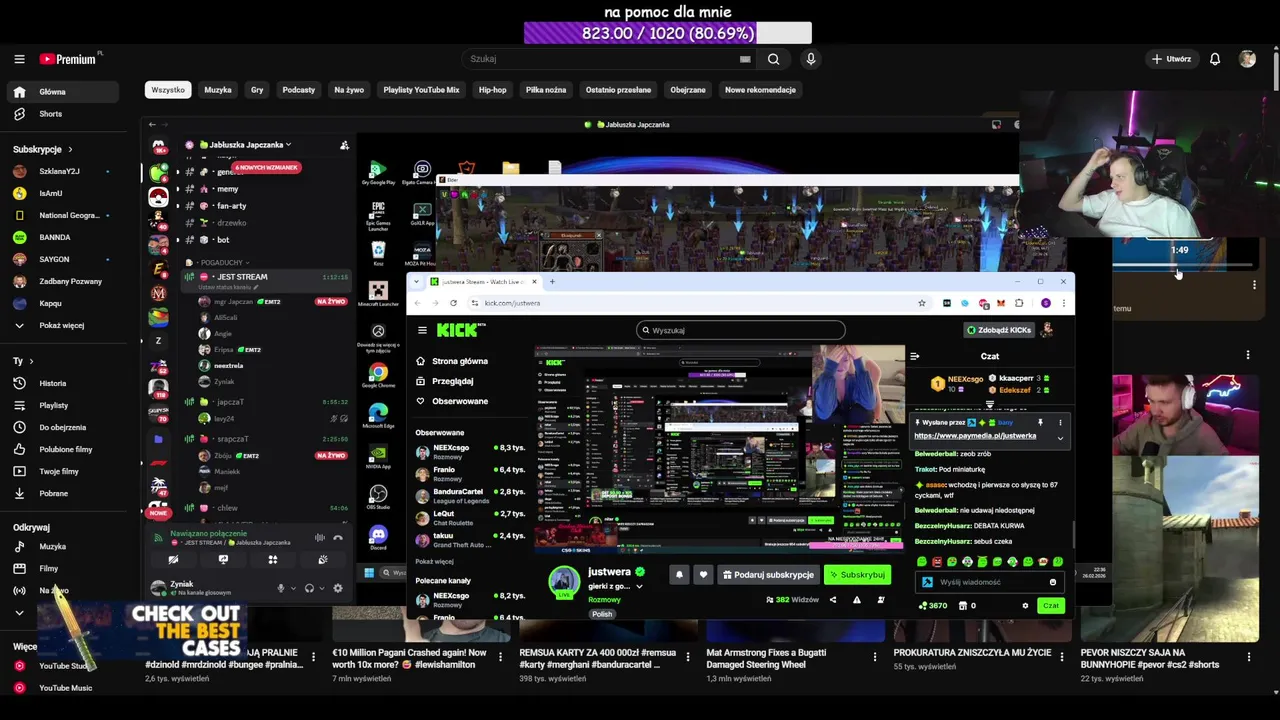Click Discord invite members icon
This screenshot has height=720, width=1280.
(344, 145)
